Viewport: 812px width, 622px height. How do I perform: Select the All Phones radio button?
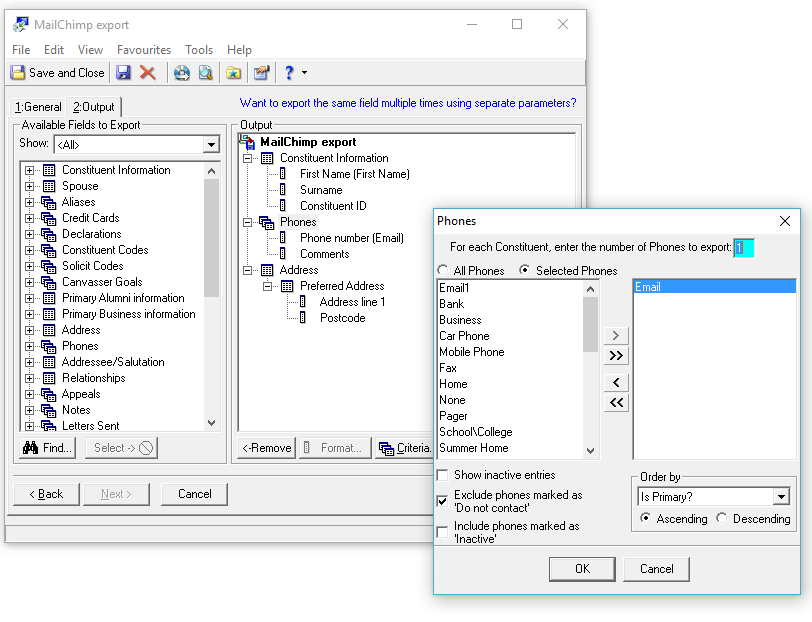click(x=443, y=270)
